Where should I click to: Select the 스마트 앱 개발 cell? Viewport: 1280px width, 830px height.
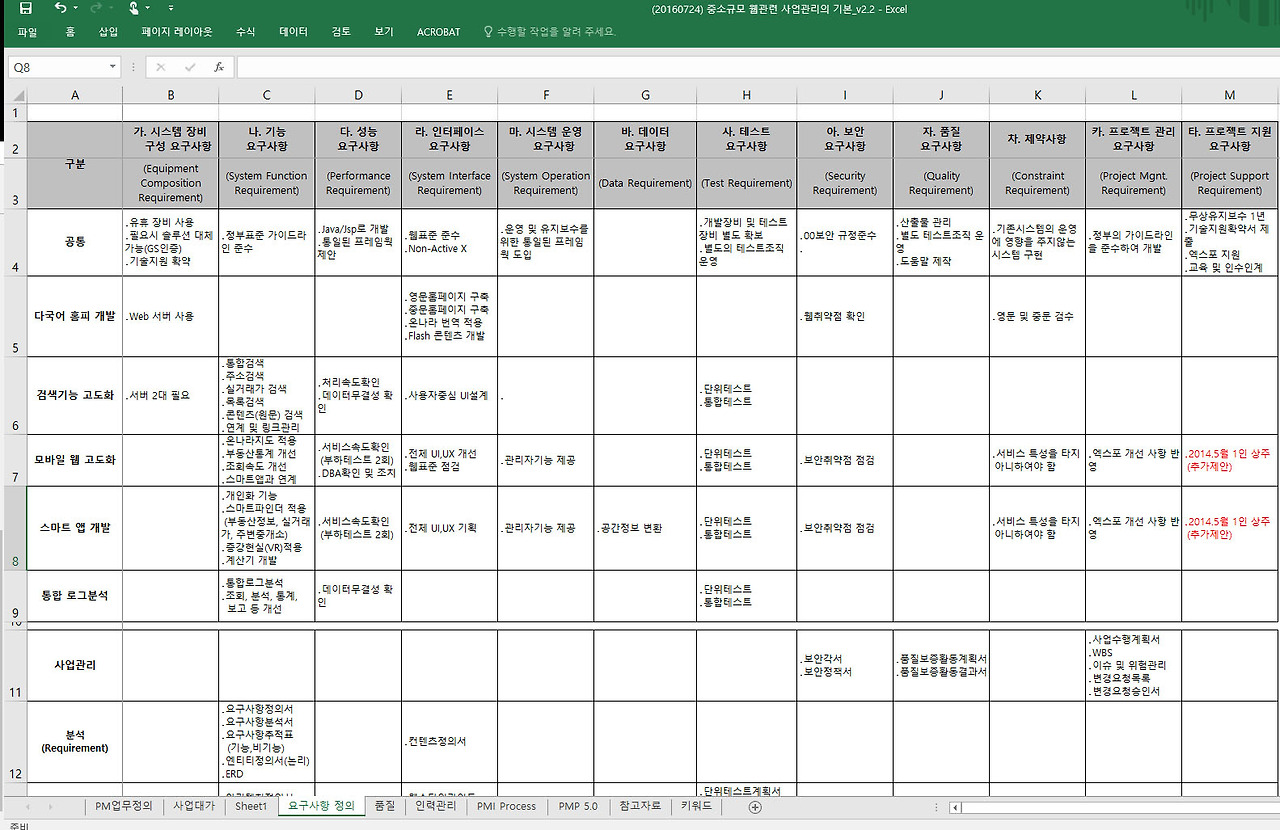75,528
